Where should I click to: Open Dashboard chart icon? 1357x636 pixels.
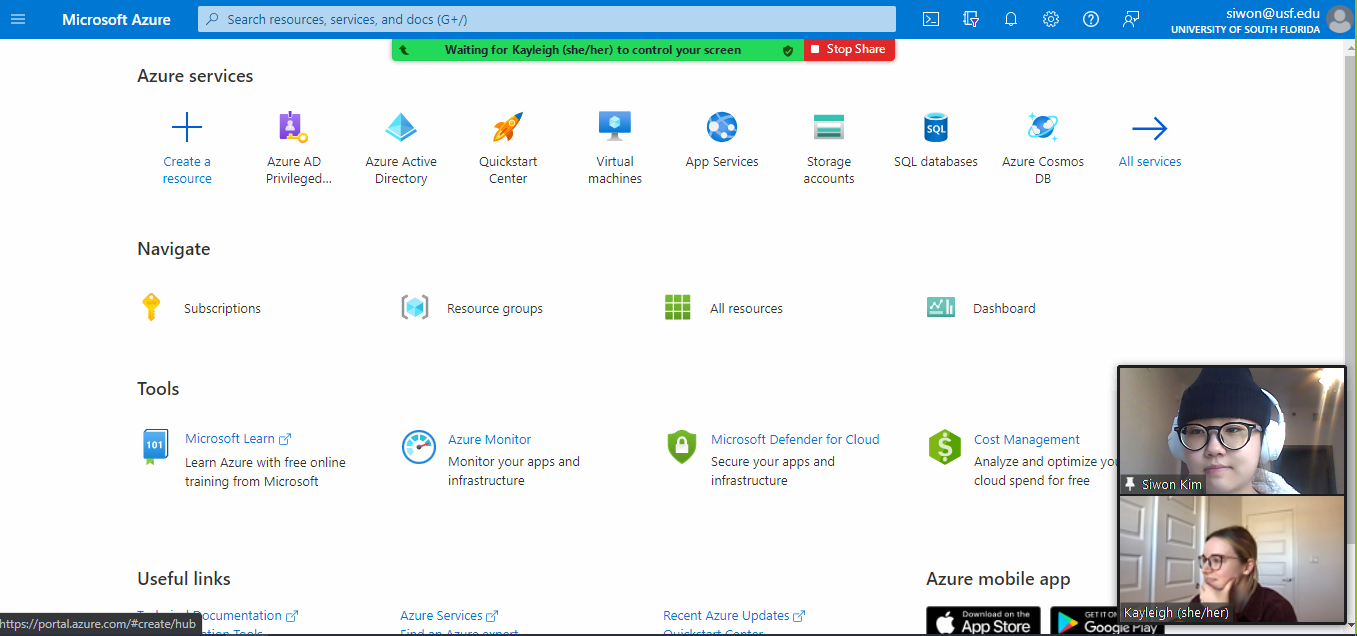click(941, 307)
